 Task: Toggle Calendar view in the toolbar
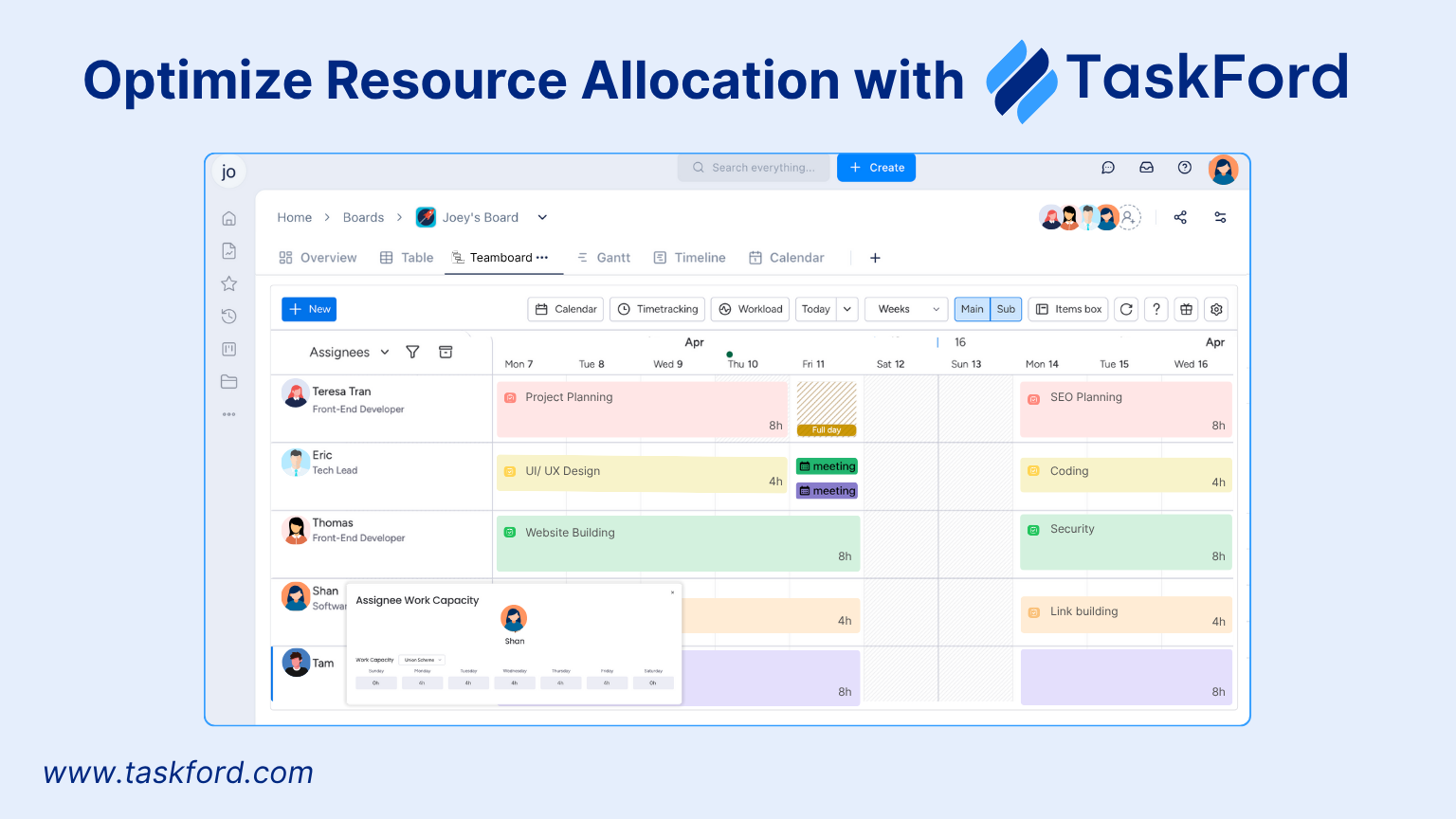(566, 309)
